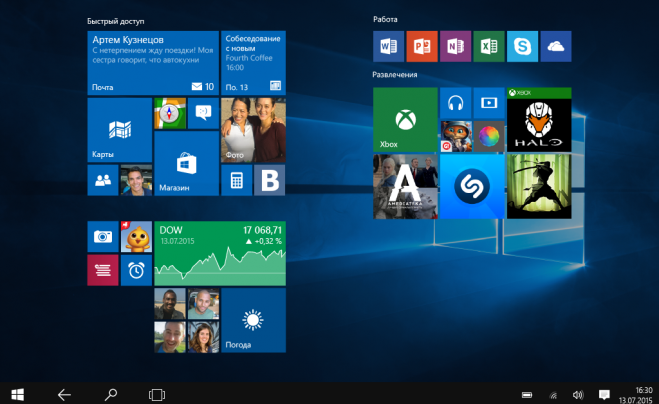Open the Shazam tile
This screenshot has height=404, width=659.
[471, 185]
